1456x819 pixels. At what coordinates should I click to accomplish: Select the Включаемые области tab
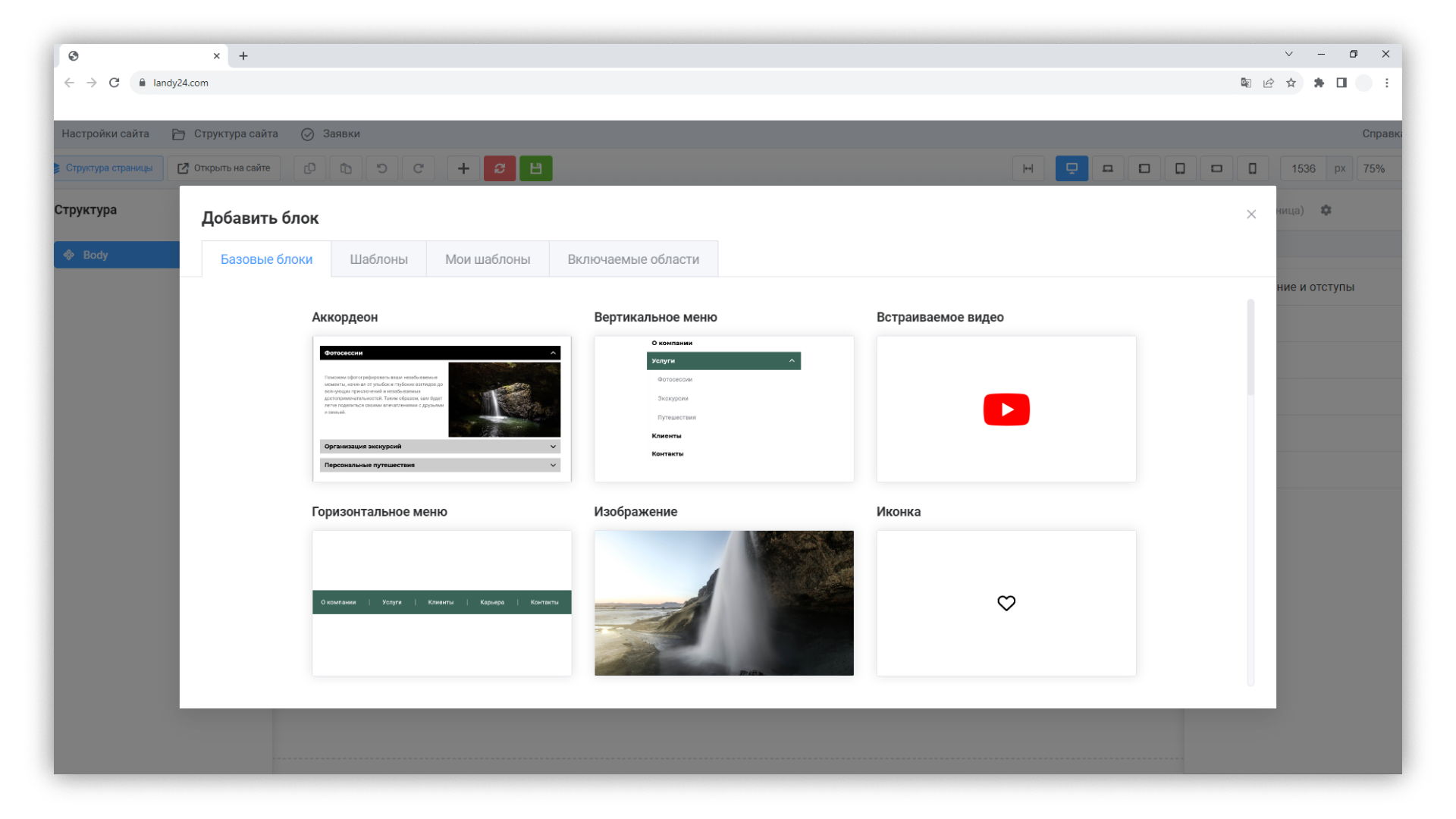(x=633, y=259)
